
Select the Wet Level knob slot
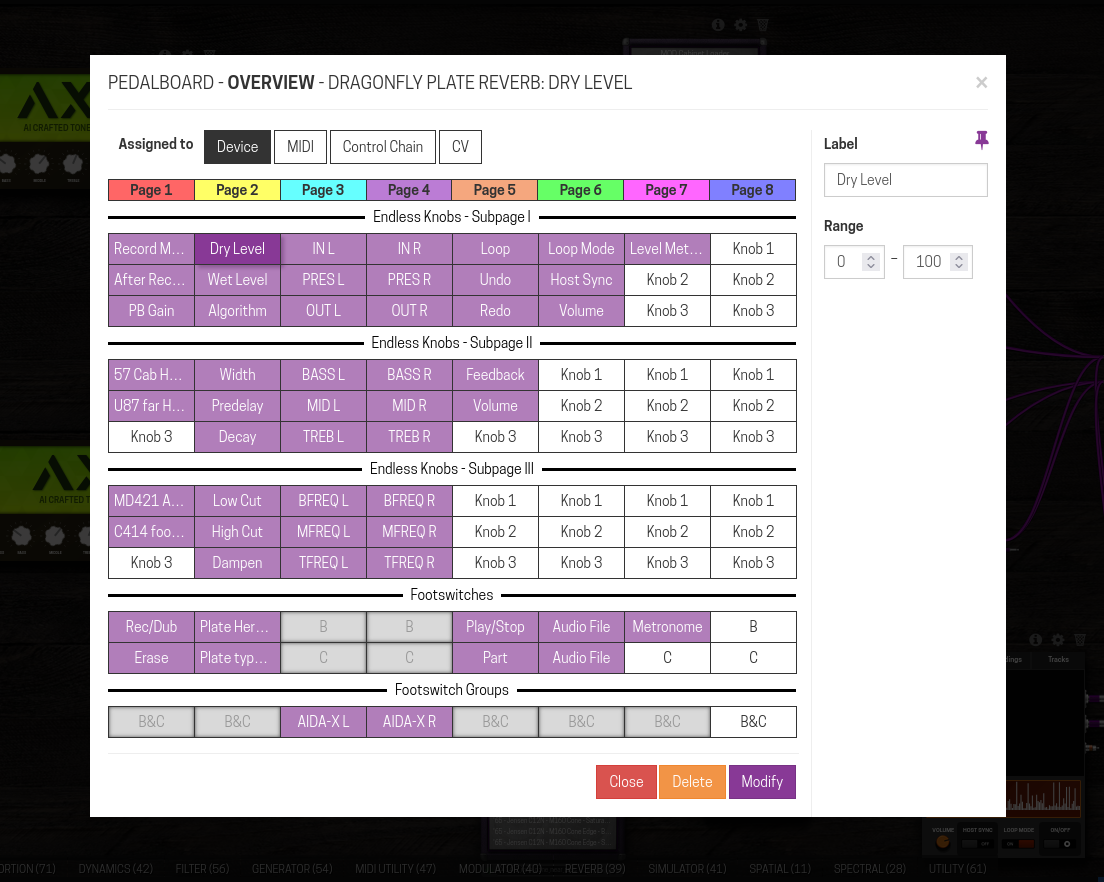click(x=237, y=280)
